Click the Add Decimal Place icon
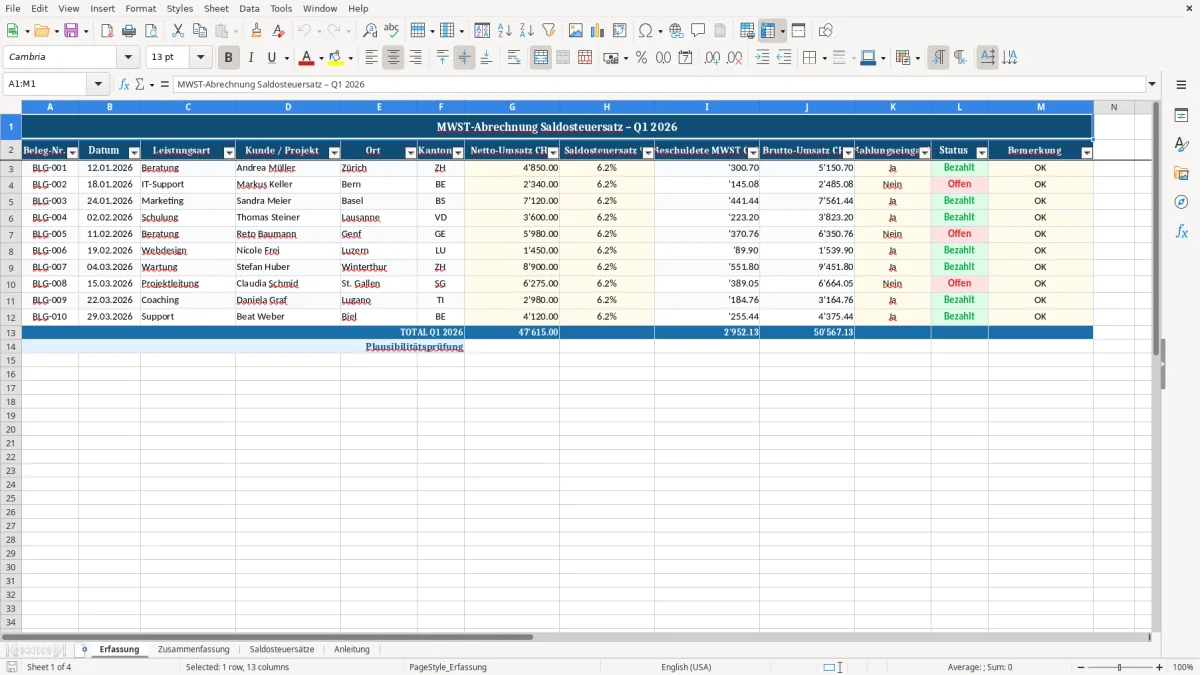Image resolution: width=1200 pixels, height=675 pixels. coord(712,58)
